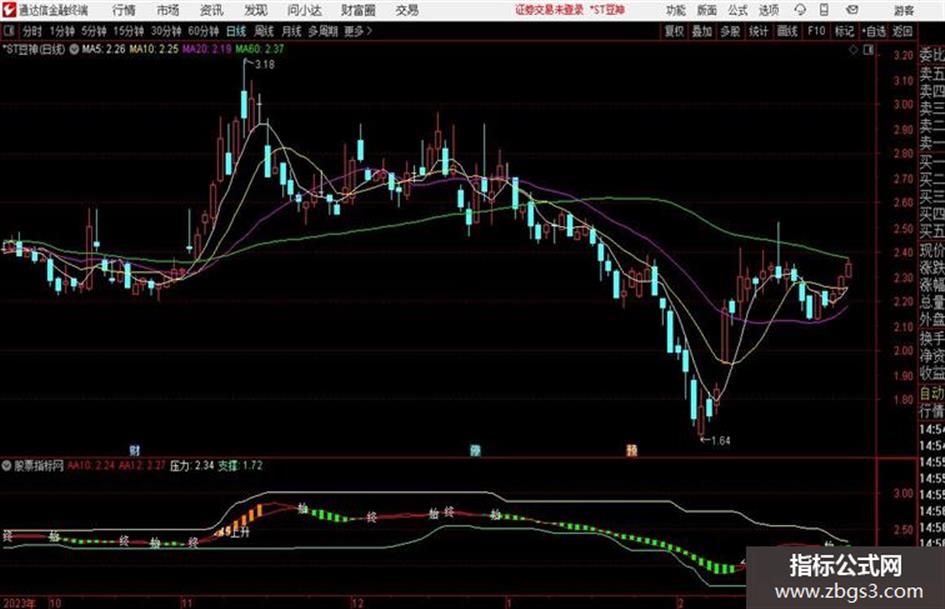This screenshot has width=945, height=609.
Task: Click the 叠加 button
Action: click(702, 31)
